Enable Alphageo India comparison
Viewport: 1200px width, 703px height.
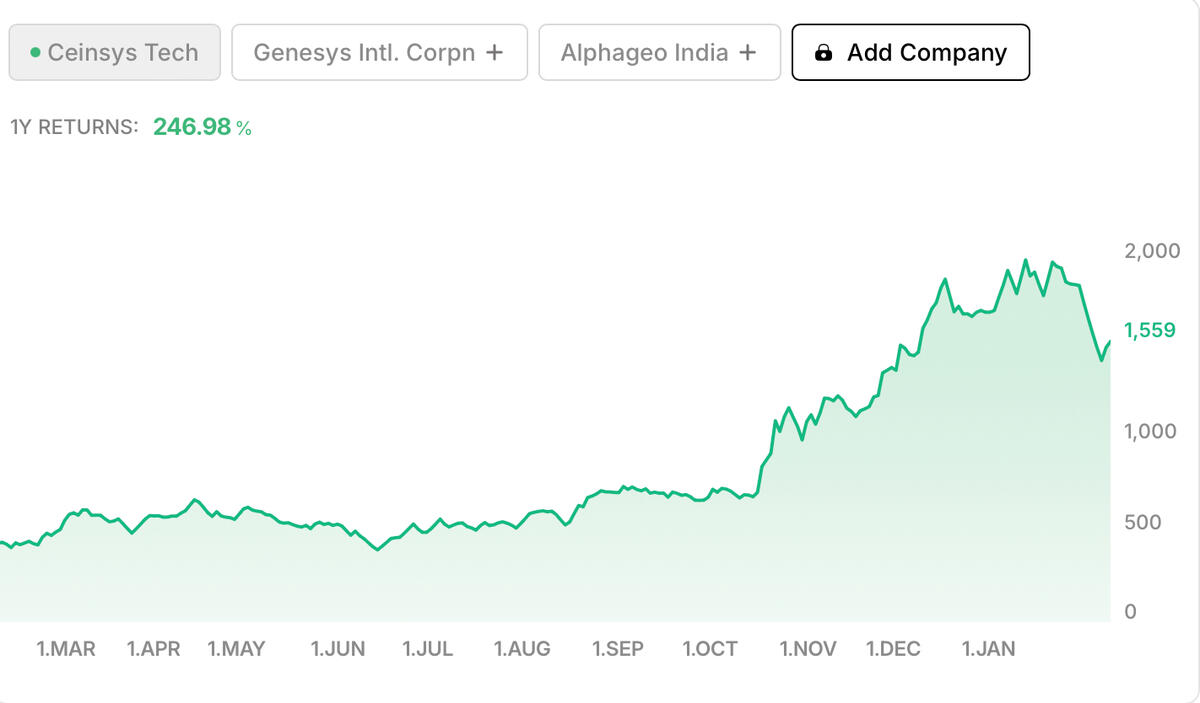coord(658,53)
